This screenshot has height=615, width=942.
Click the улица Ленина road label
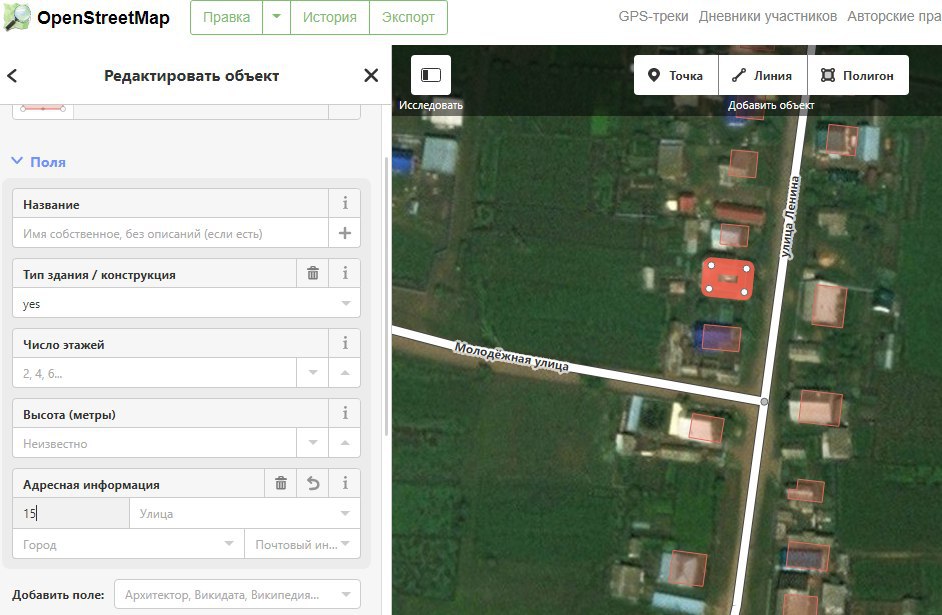pyautogui.click(x=790, y=217)
